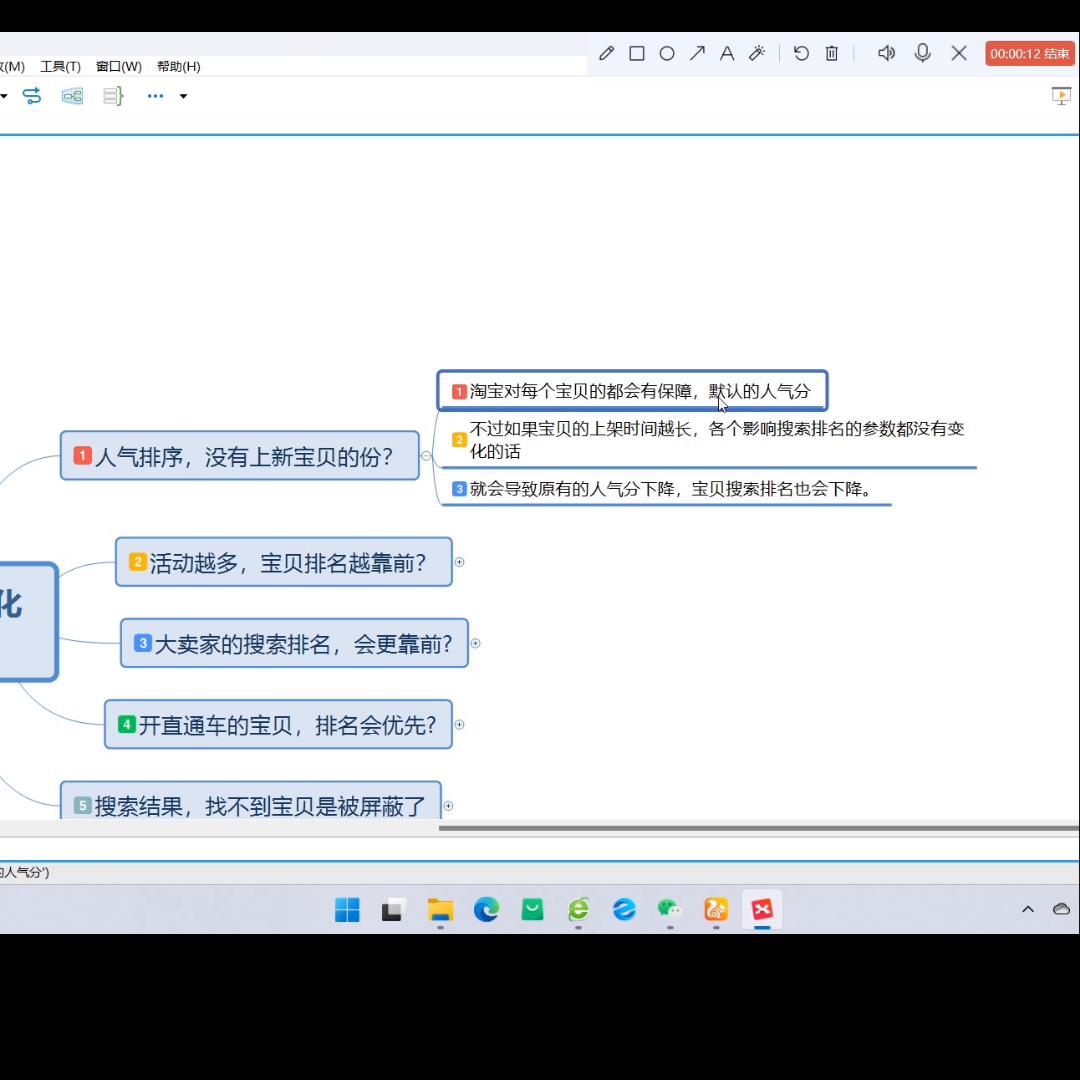Start presentation mode from top right icon
Viewport: 1080px width, 1080px height.
(1061, 95)
